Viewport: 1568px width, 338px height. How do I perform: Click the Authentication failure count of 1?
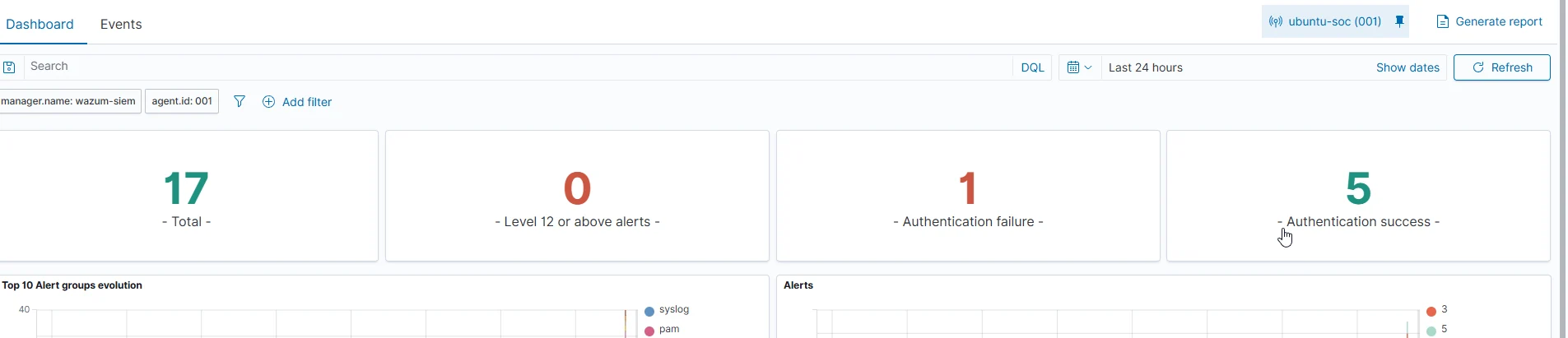(x=968, y=188)
